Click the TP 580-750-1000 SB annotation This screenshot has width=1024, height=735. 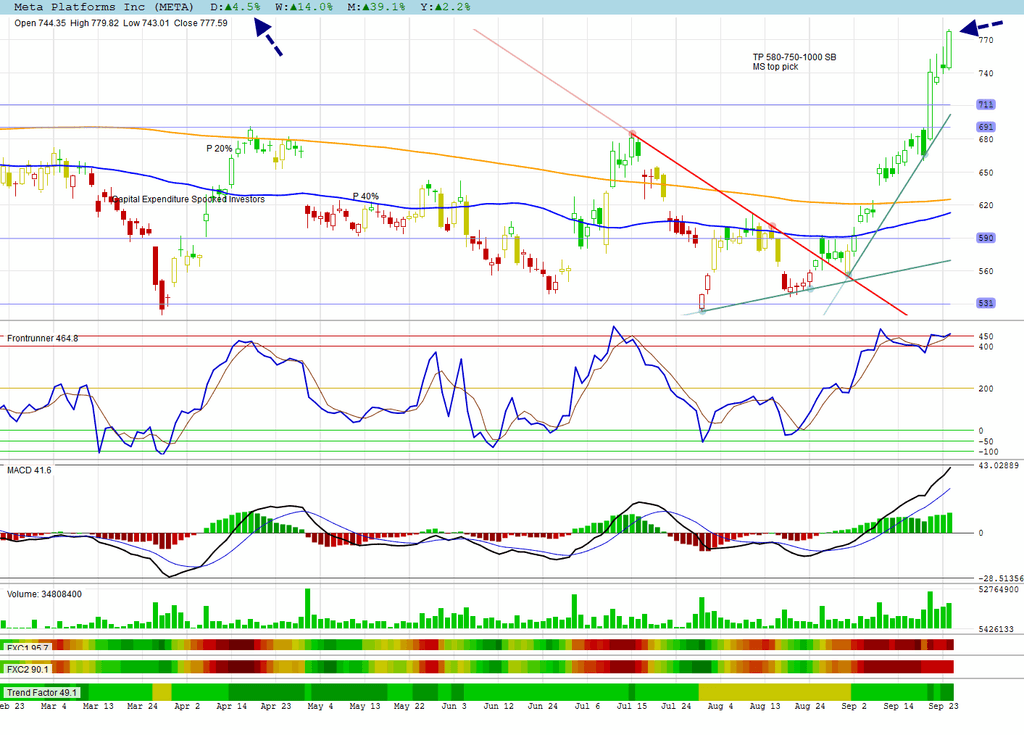coord(794,57)
